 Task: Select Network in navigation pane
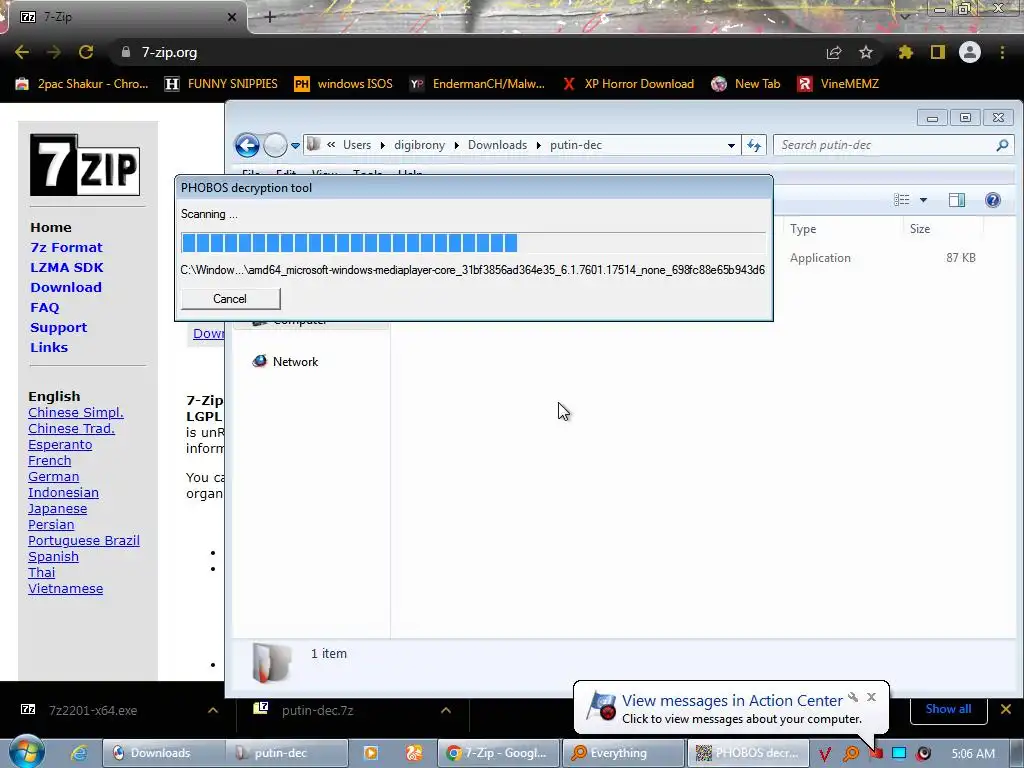coord(285,361)
